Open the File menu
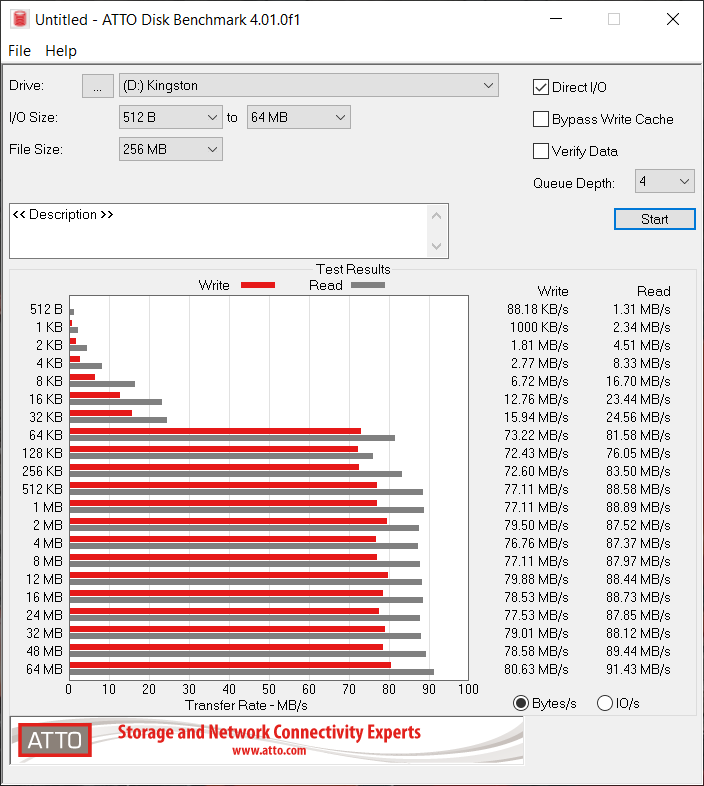The width and height of the screenshot is (704, 786). pyautogui.click(x=20, y=51)
